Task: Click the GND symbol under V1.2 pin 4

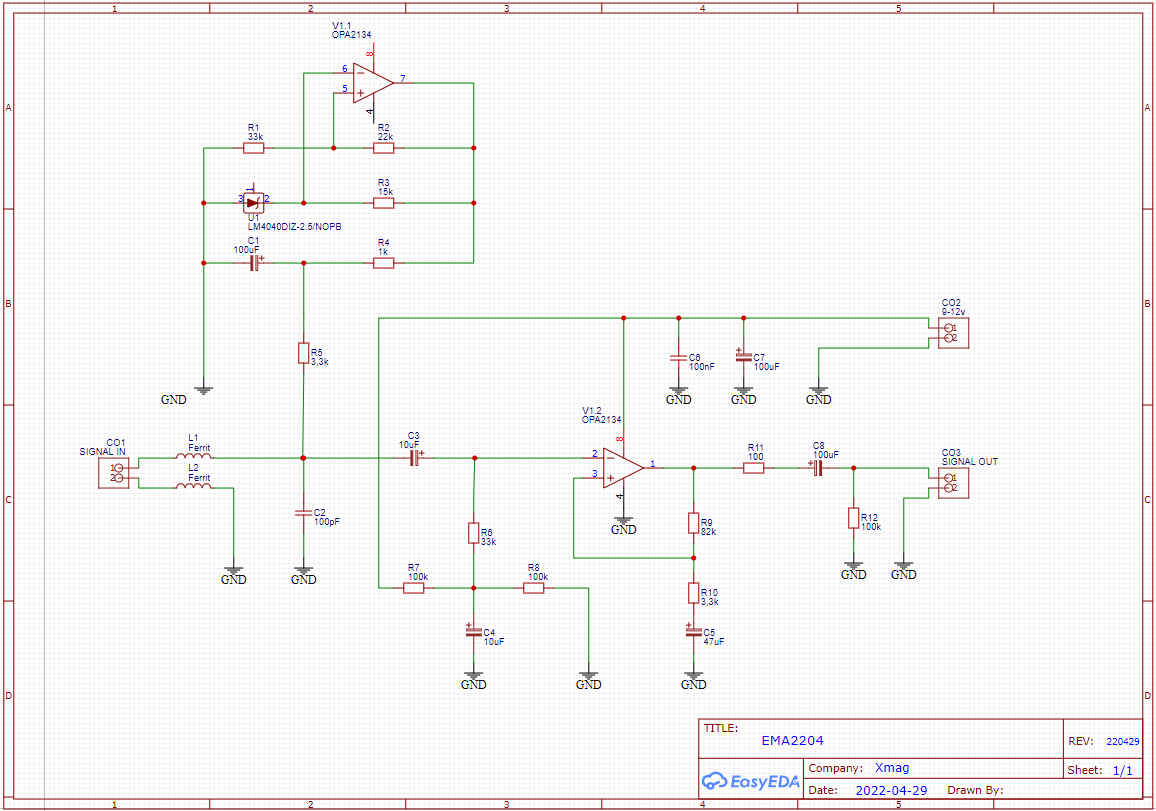Action: (x=624, y=525)
